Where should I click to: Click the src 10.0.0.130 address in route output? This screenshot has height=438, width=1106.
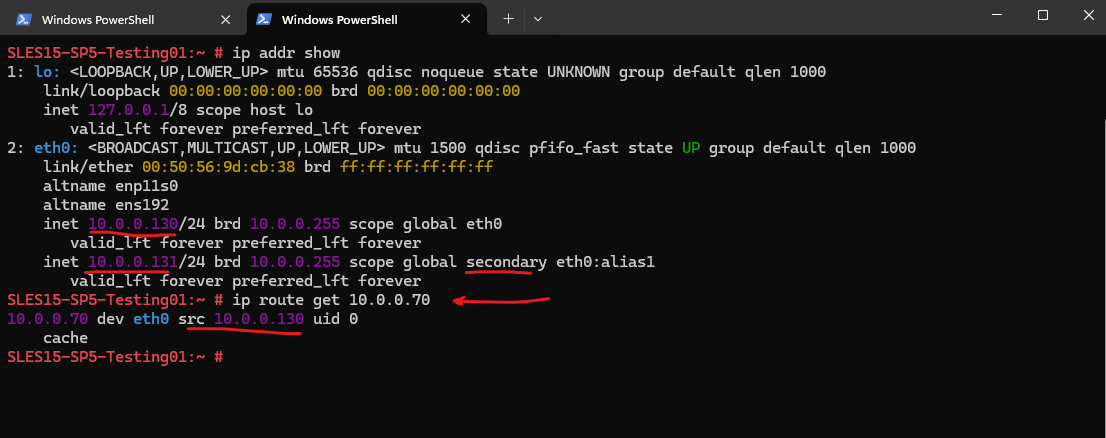click(259, 320)
